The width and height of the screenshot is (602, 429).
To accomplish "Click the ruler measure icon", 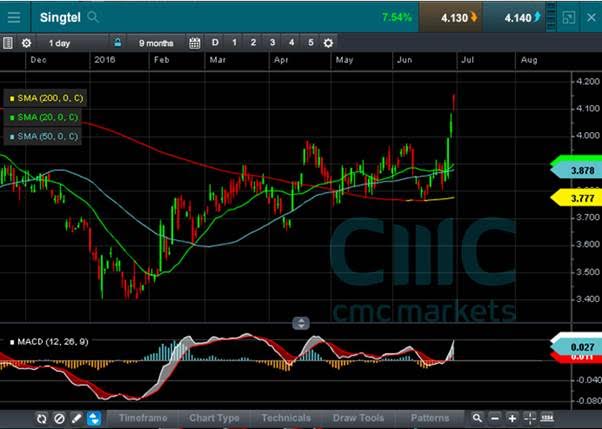I will click(547, 417).
